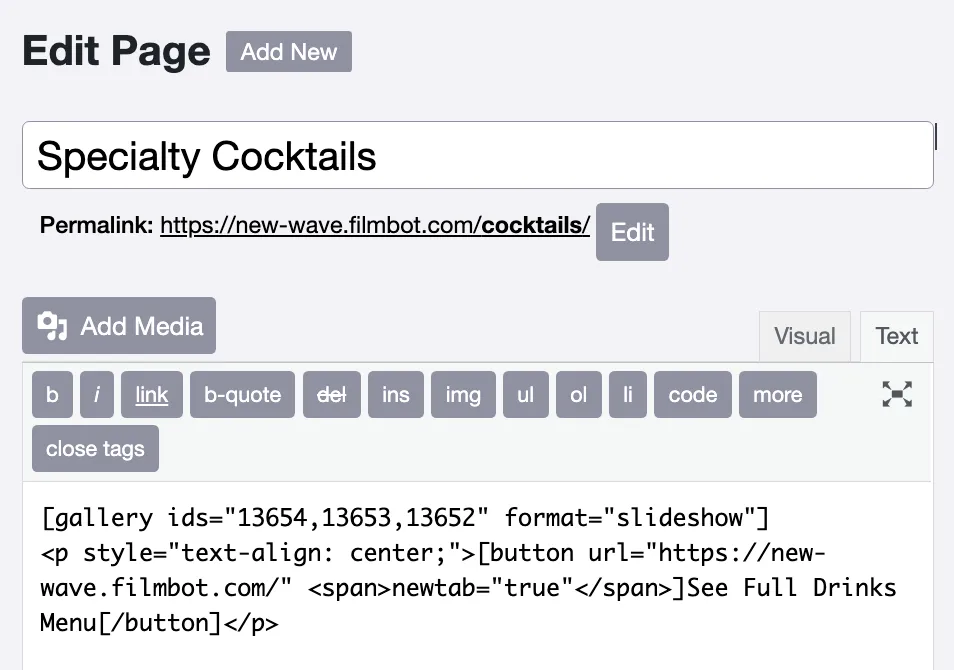Focus the Specialty Cocktails title field
The height and width of the screenshot is (670, 954).
[478, 155]
